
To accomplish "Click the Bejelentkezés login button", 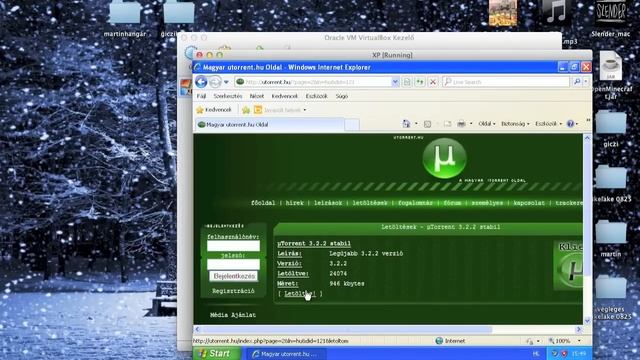I will tap(234, 276).
